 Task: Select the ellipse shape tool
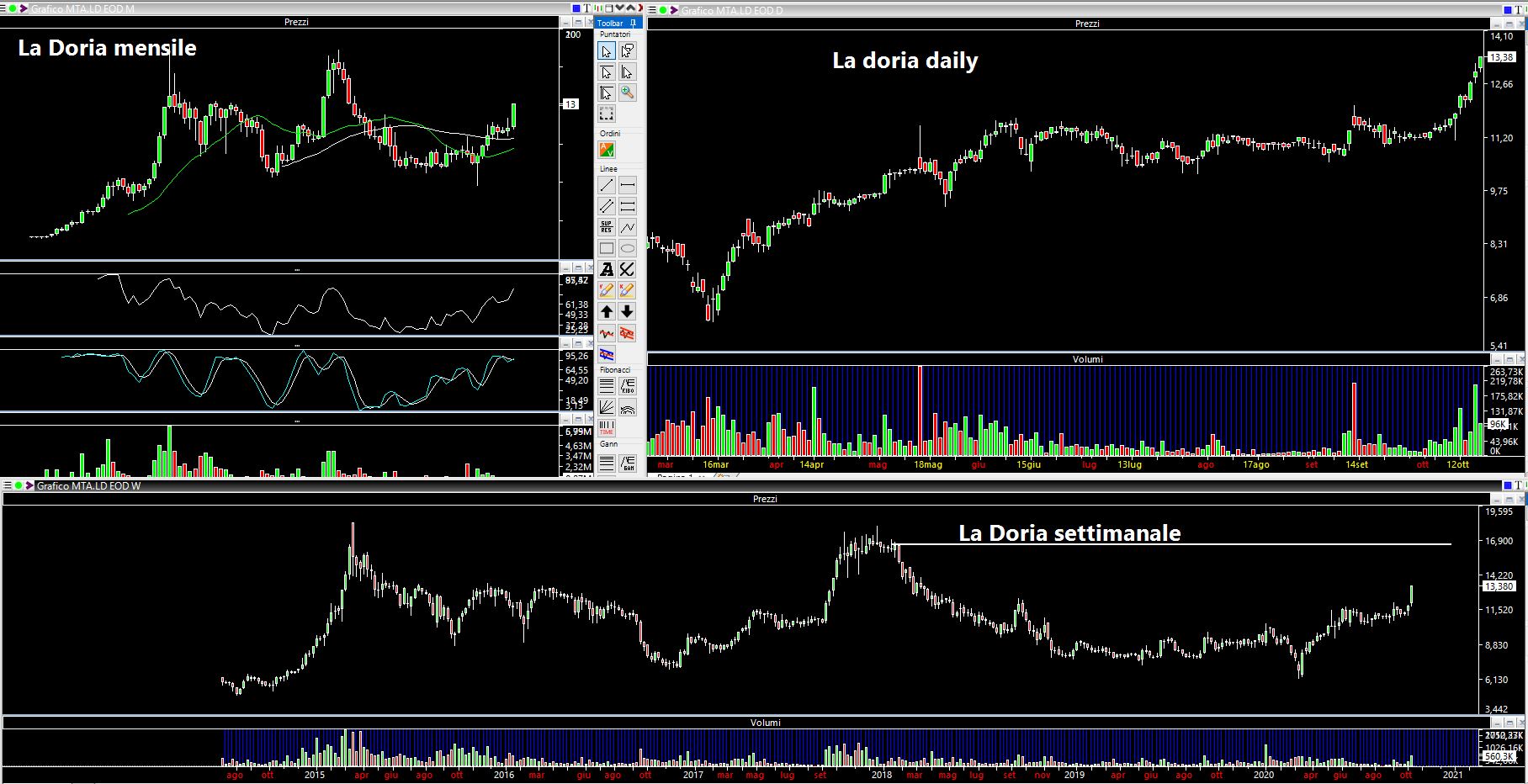(x=628, y=248)
